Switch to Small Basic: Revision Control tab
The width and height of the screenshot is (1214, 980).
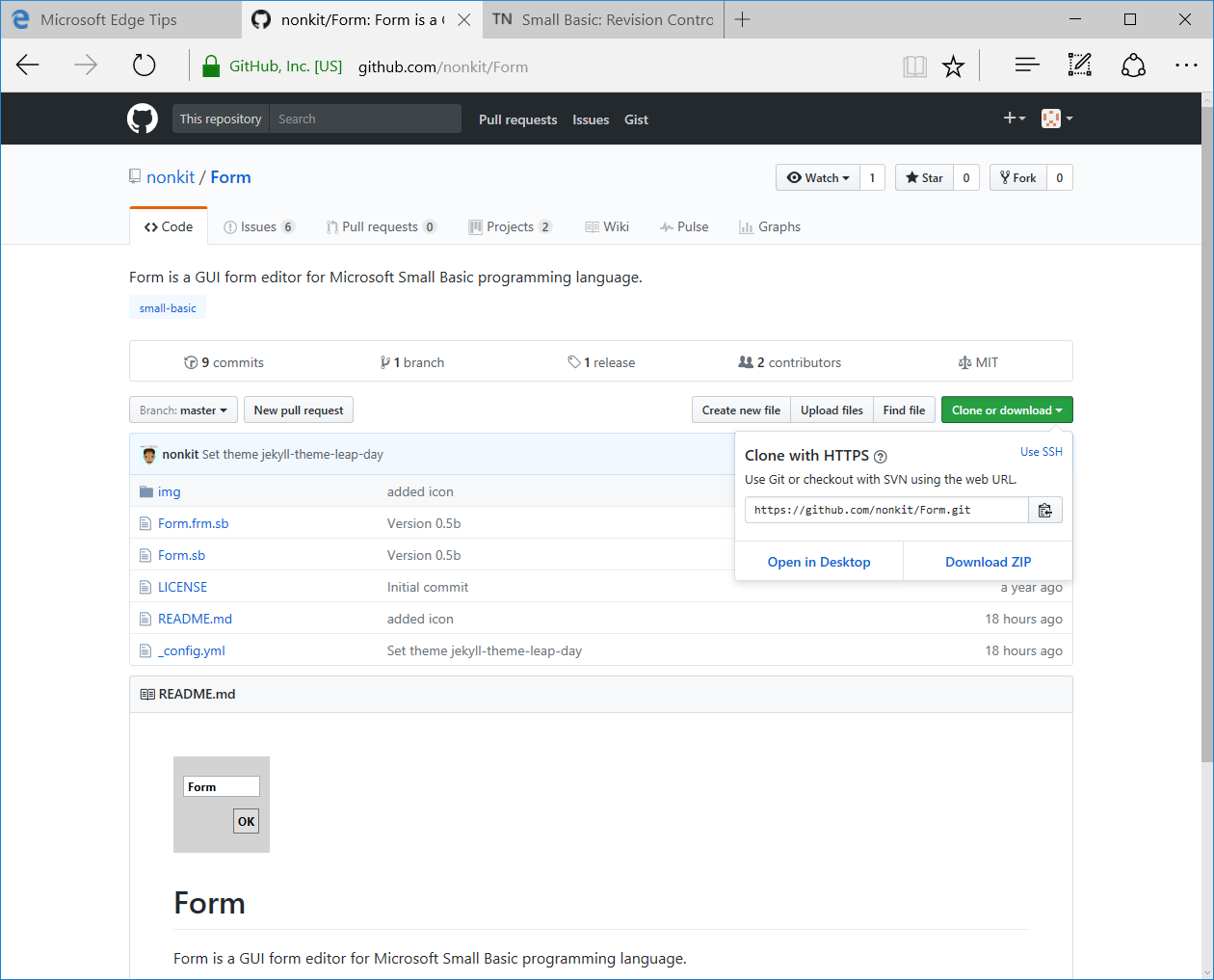[604, 19]
